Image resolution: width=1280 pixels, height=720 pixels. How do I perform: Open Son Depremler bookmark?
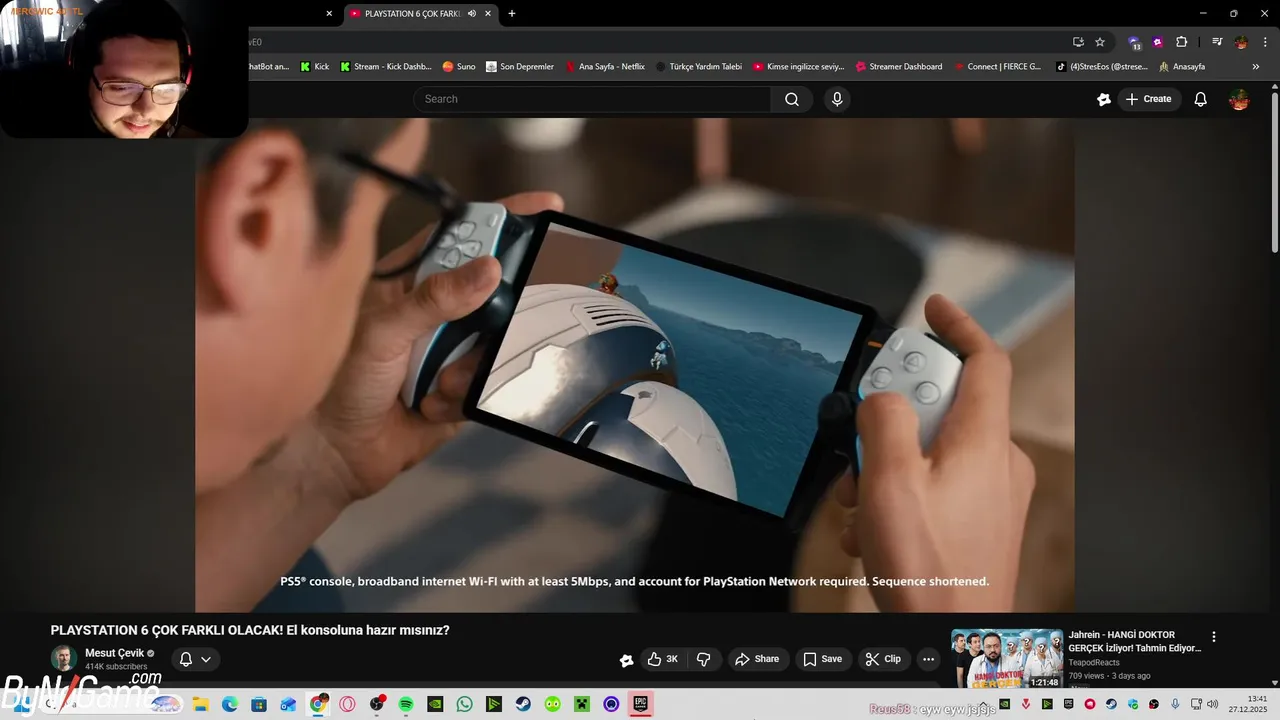[520, 67]
